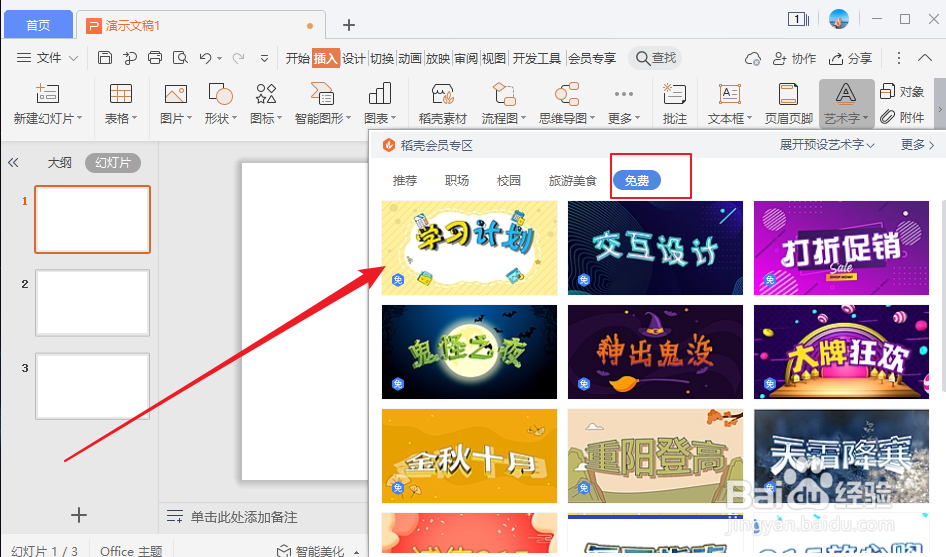Screen dimensions: 946x557
Task: Collapse the slide panel with double chevron
Action: pos(13,162)
